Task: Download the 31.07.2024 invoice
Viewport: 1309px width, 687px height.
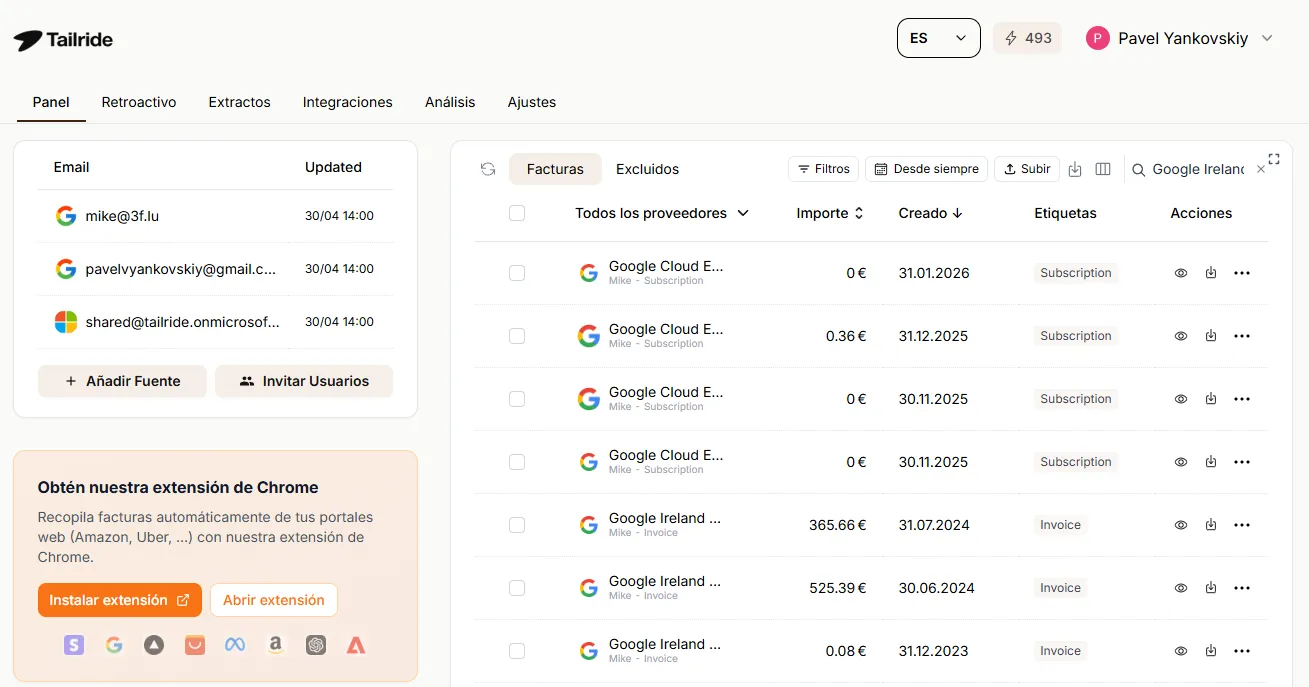Action: click(x=1211, y=525)
